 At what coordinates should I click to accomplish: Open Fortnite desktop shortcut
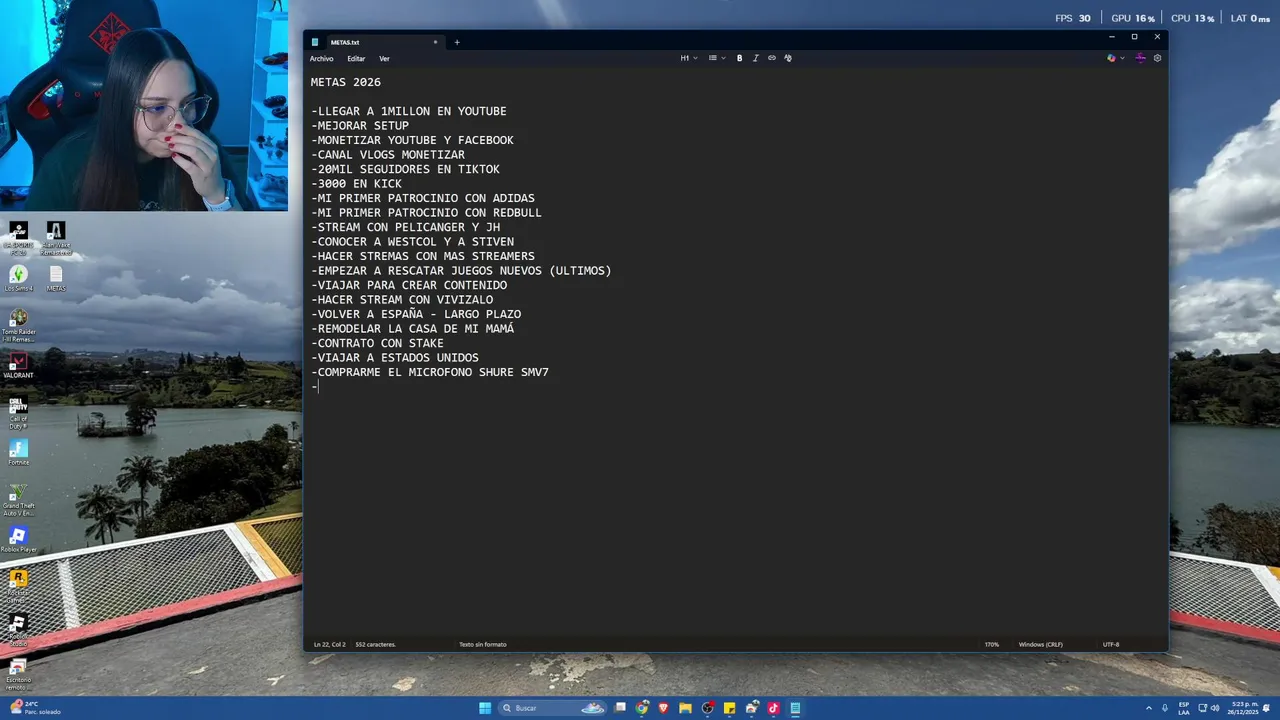[x=18, y=452]
